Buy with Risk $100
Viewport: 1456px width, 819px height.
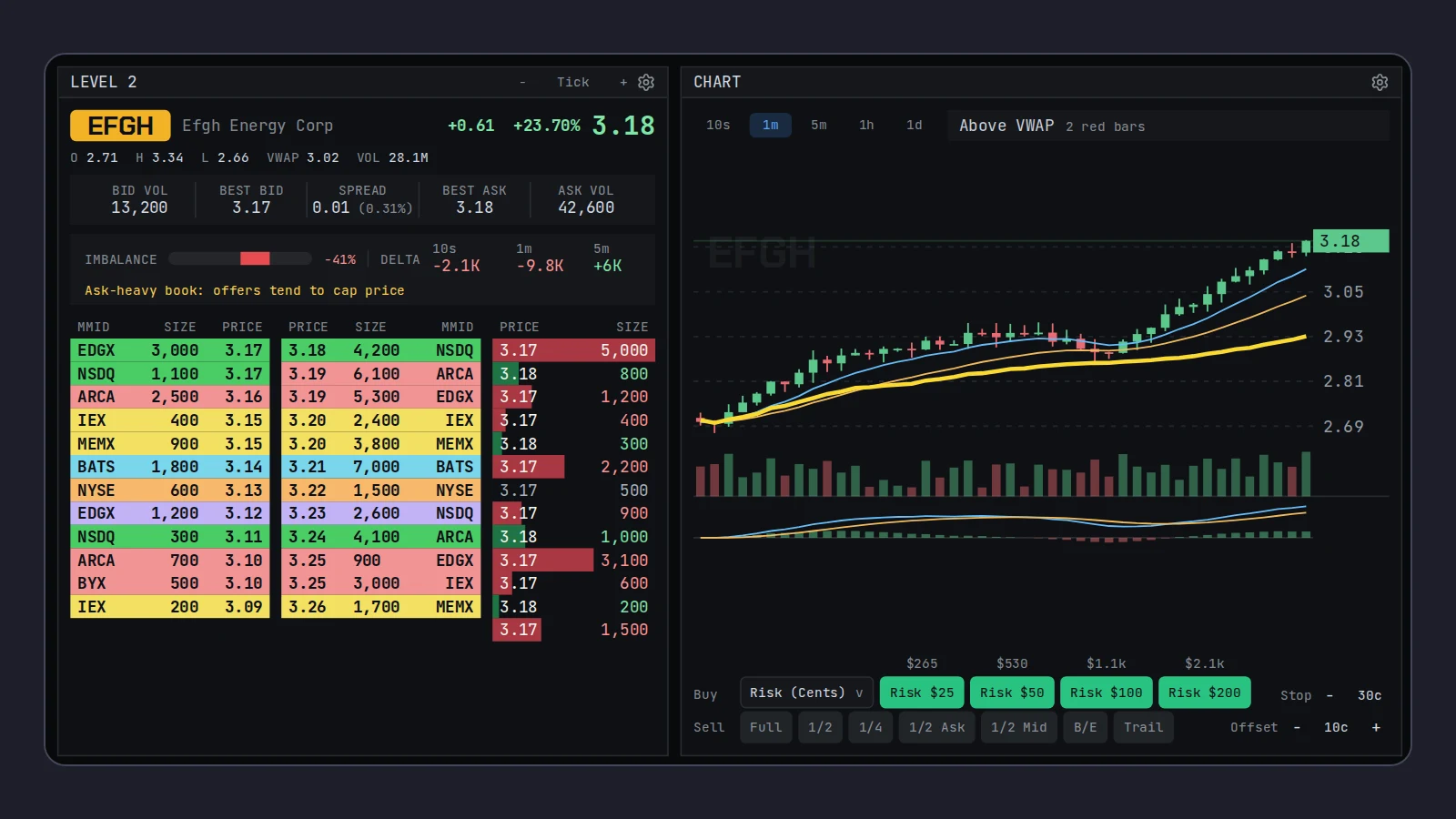1107,693
